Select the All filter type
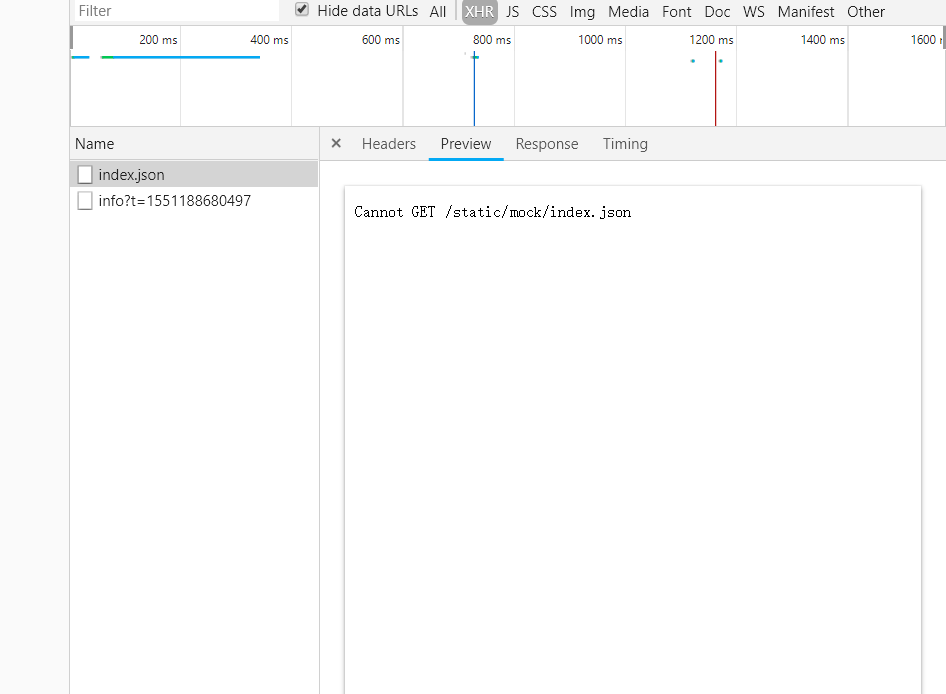The image size is (946, 694). [x=438, y=11]
